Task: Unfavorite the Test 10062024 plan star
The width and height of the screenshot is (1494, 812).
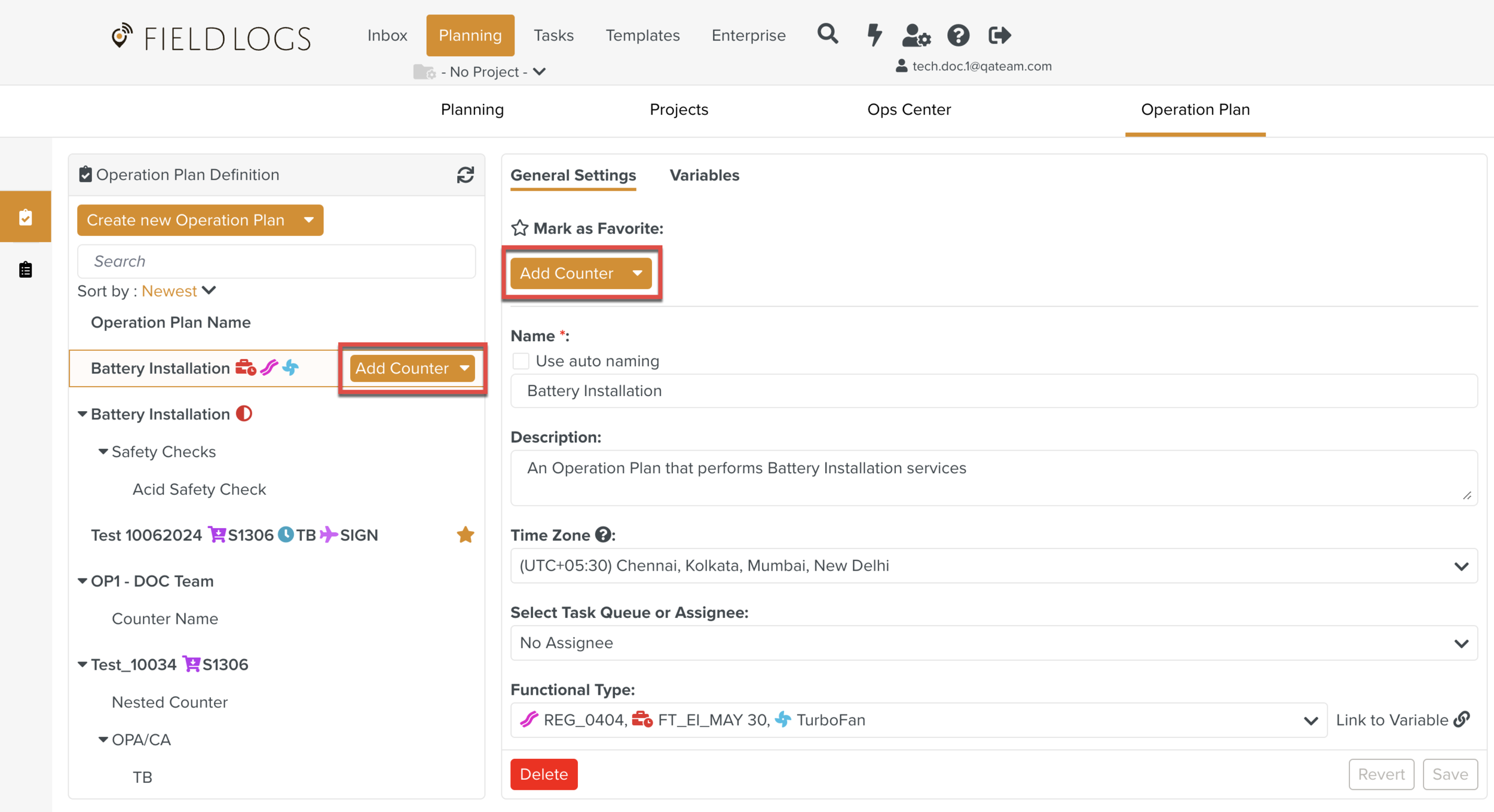Action: (465, 535)
